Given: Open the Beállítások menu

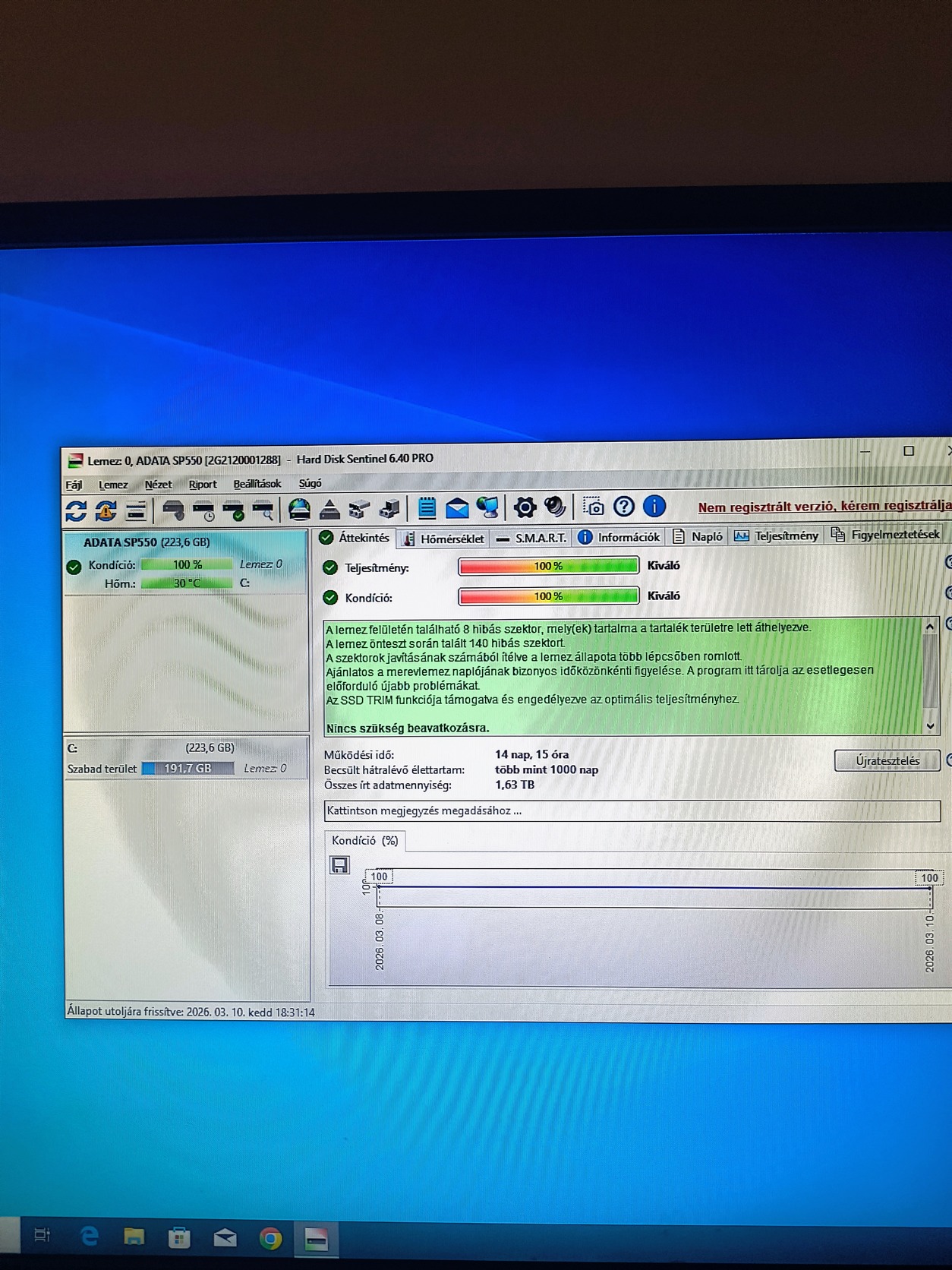Looking at the screenshot, I should (257, 484).
